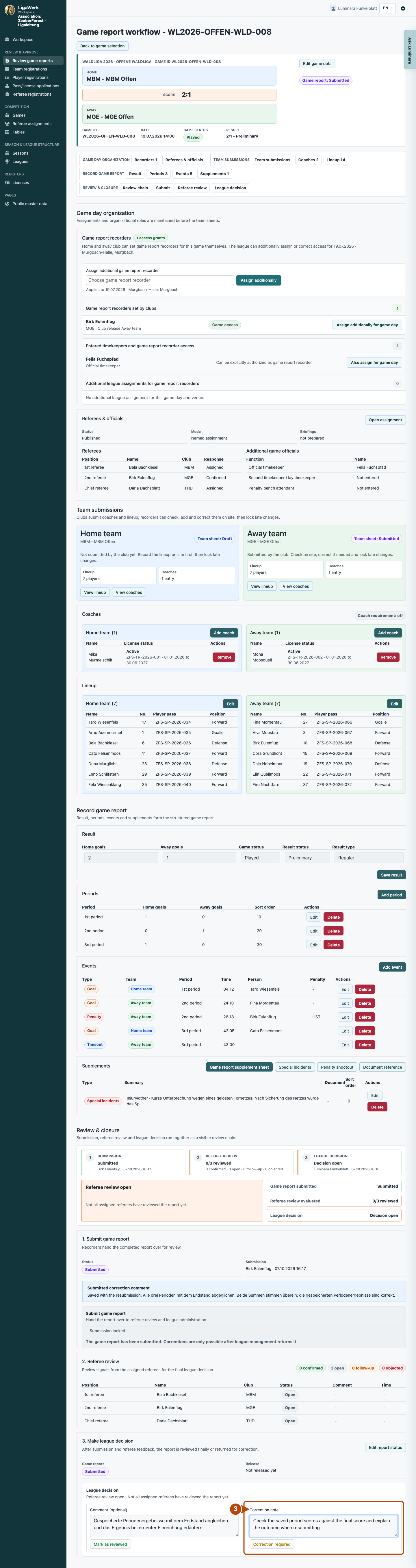Viewport: 416px width, 1568px height.
Task: Open Result status dropdown showing Preliminary
Action: tap(307, 858)
